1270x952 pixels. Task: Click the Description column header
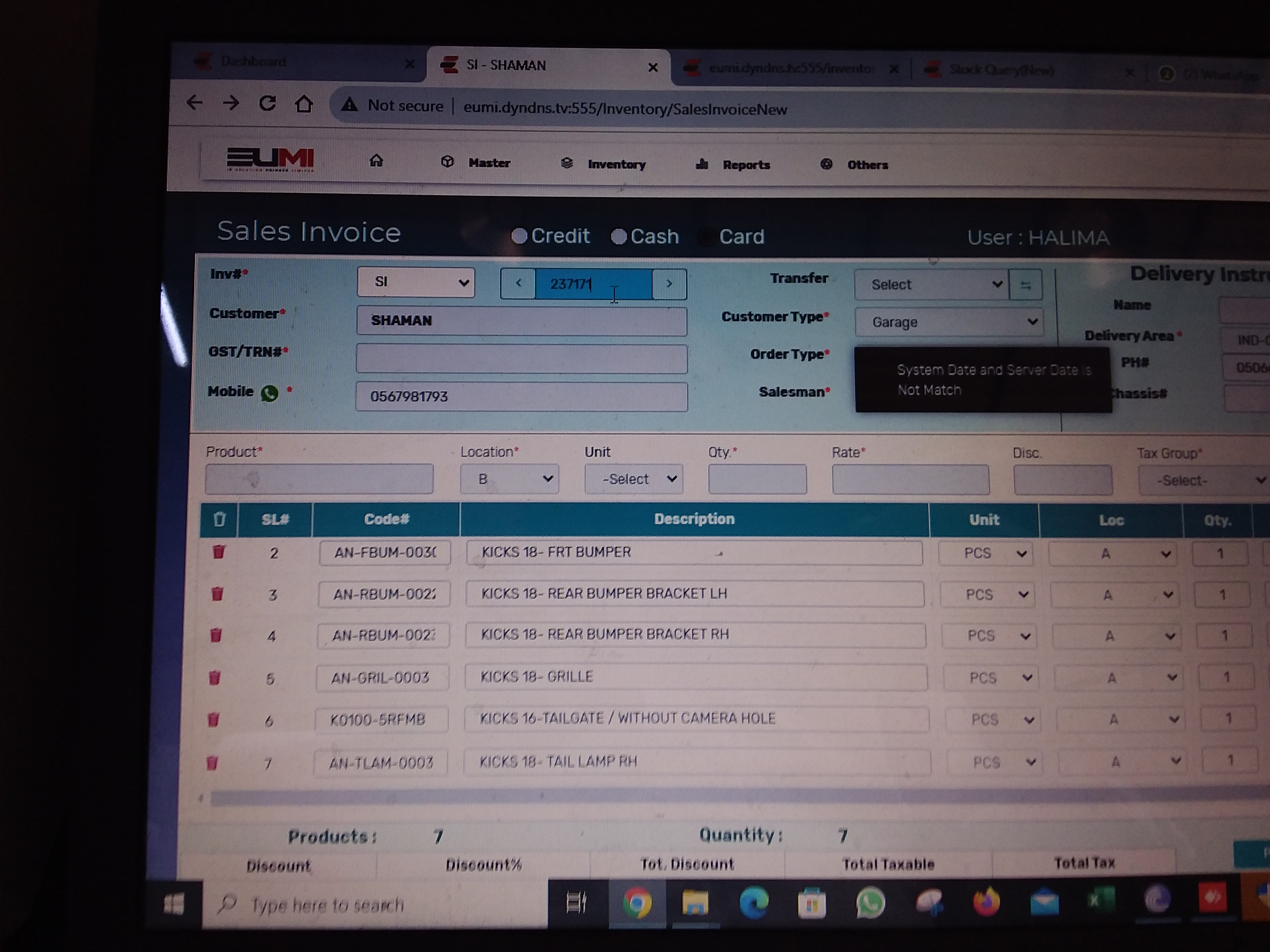694,519
